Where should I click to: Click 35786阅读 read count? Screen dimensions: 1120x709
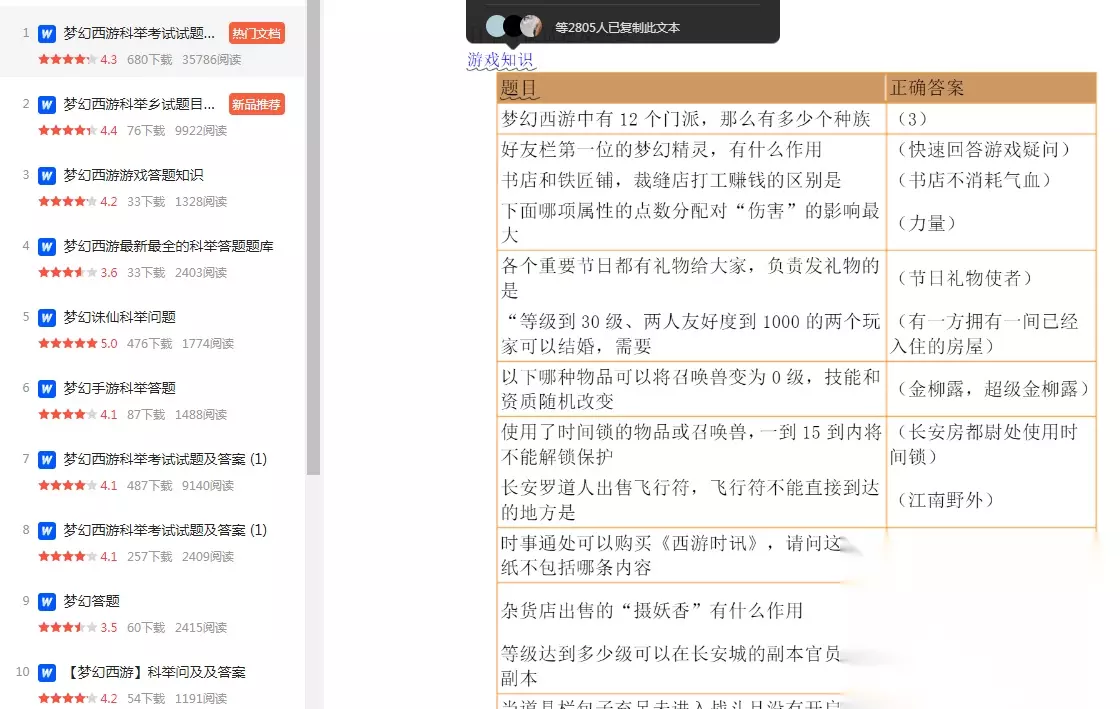pos(211,60)
